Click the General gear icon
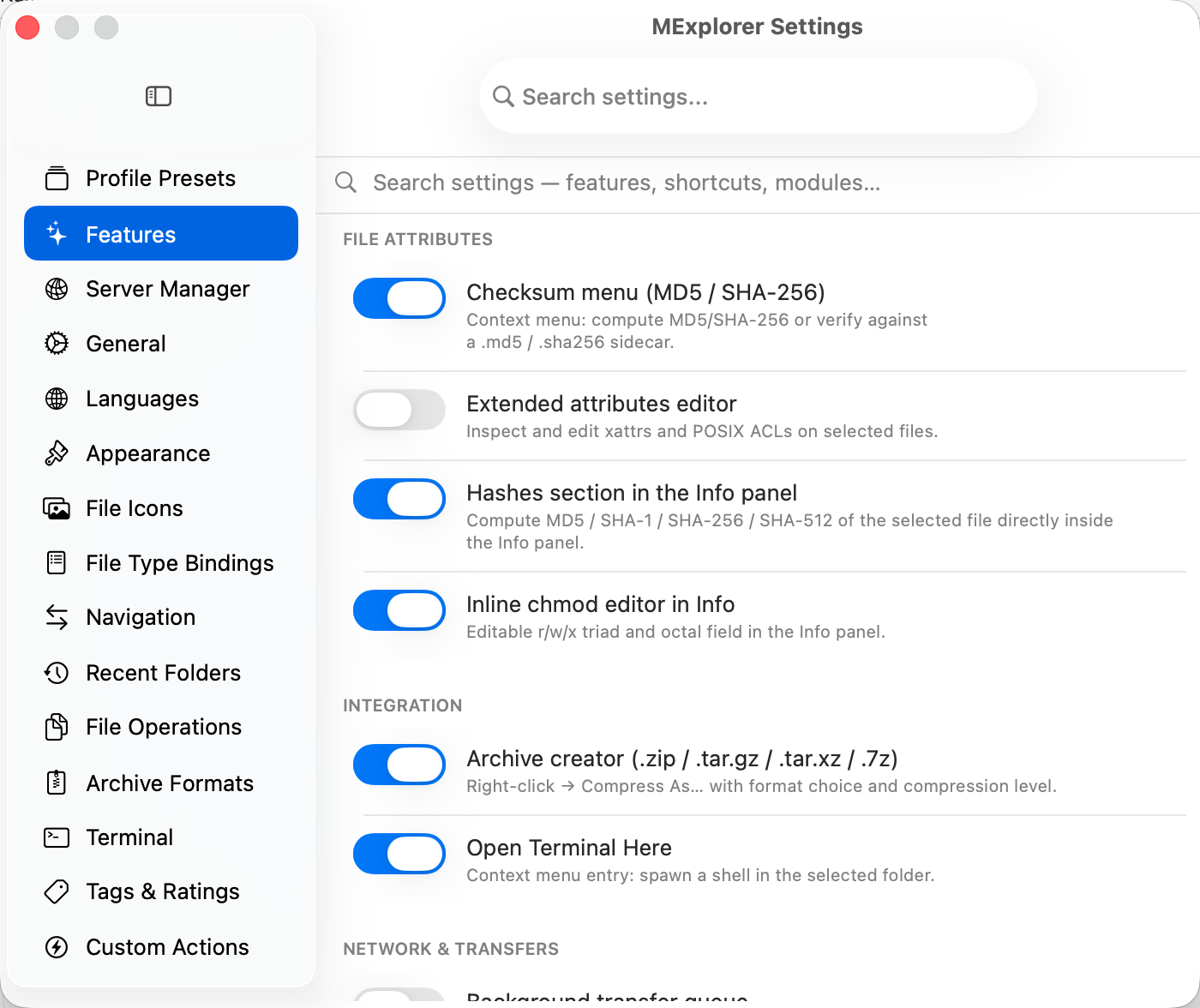1200x1008 pixels. (x=57, y=344)
